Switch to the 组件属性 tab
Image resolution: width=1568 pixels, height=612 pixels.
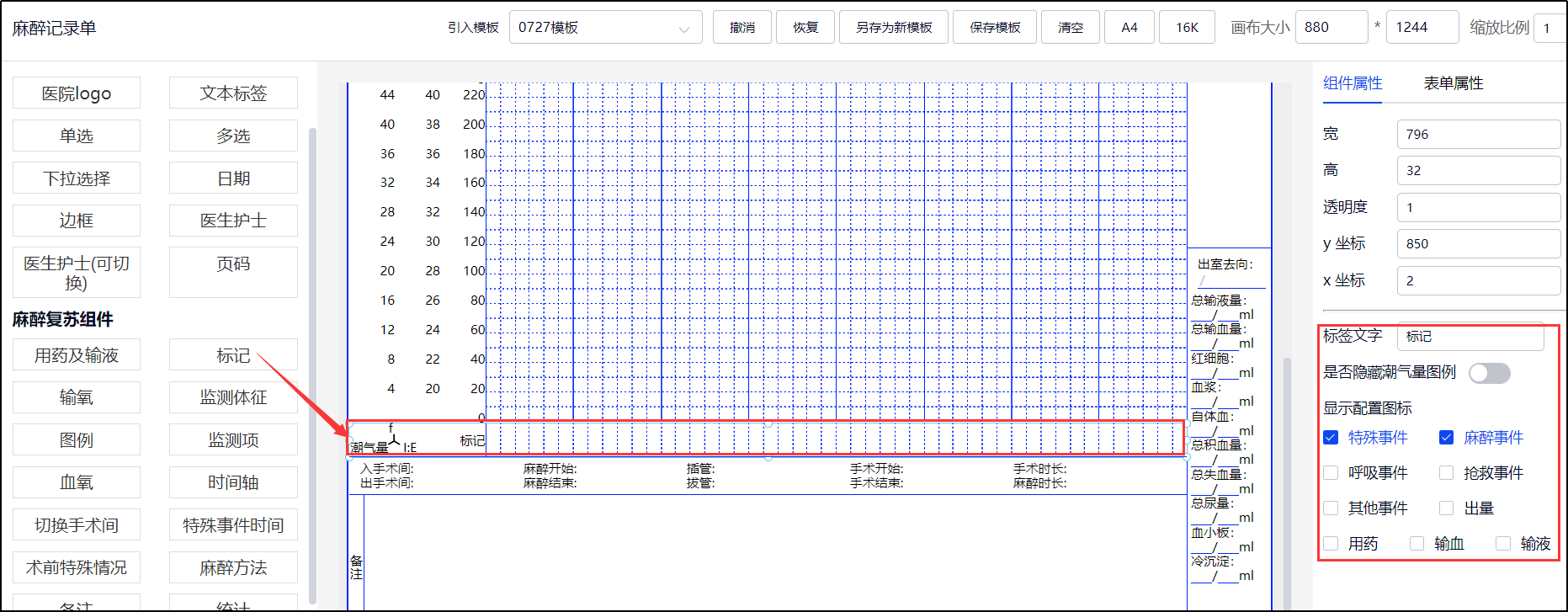(x=1353, y=83)
